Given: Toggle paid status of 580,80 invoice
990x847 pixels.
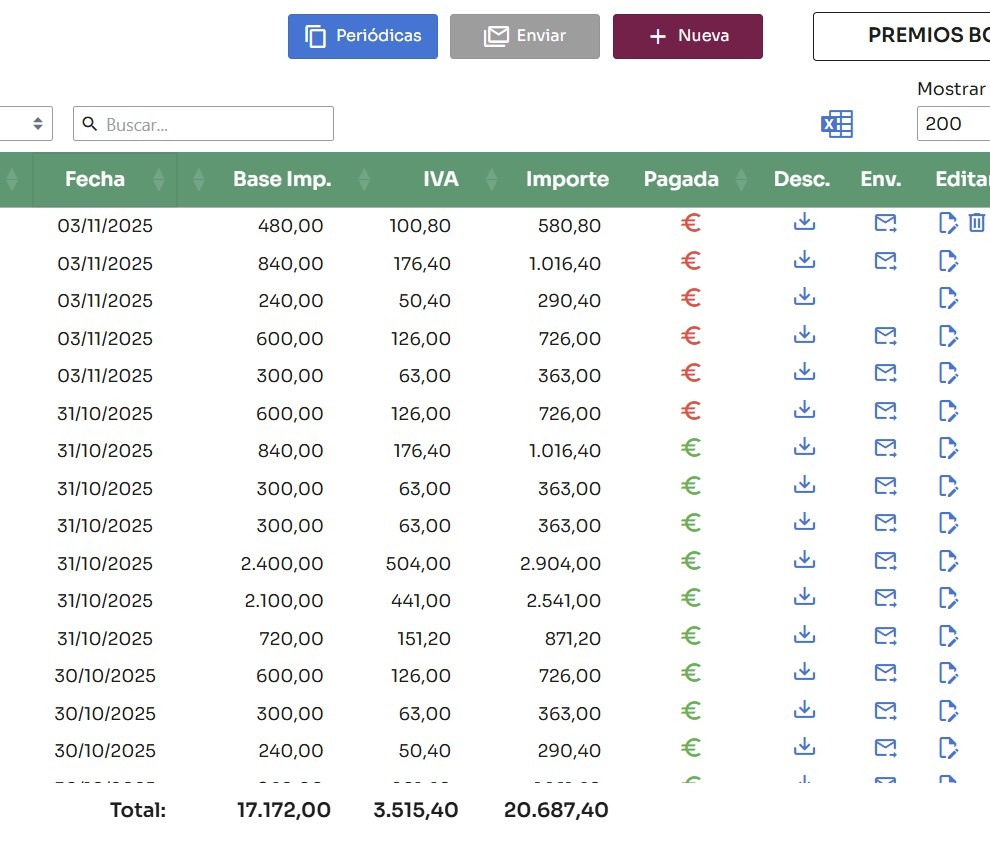Looking at the screenshot, I should pyautogui.click(x=690, y=223).
